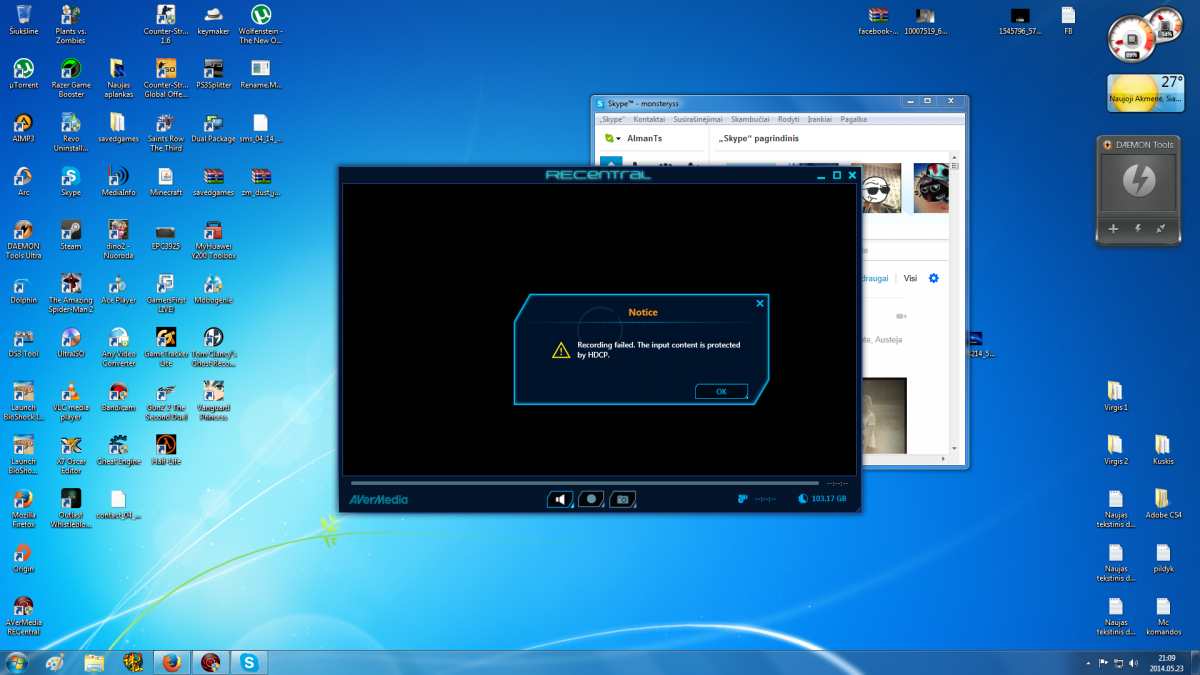Select the DAEMON Tools Ultra desktop icon
The height and width of the screenshot is (675, 1200).
pyautogui.click(x=23, y=239)
